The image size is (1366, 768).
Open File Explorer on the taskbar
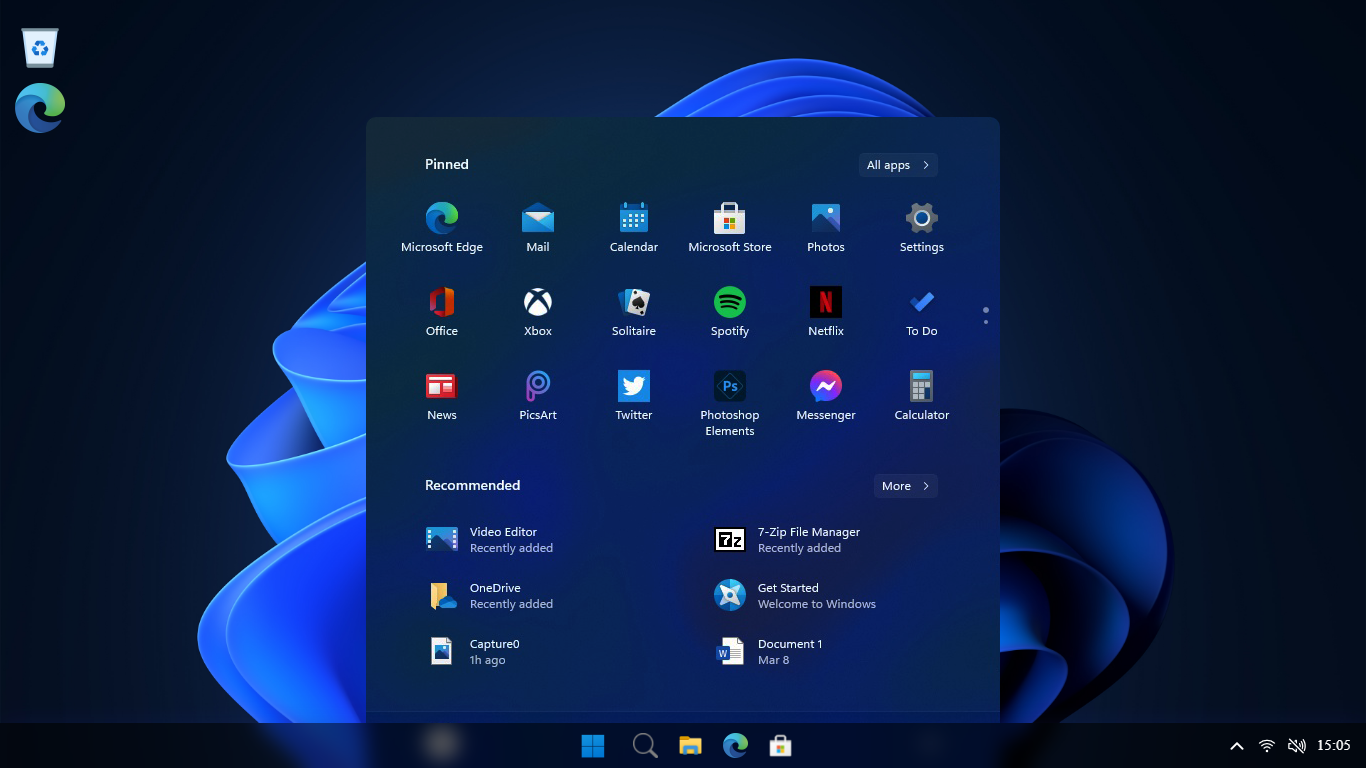tap(690, 746)
